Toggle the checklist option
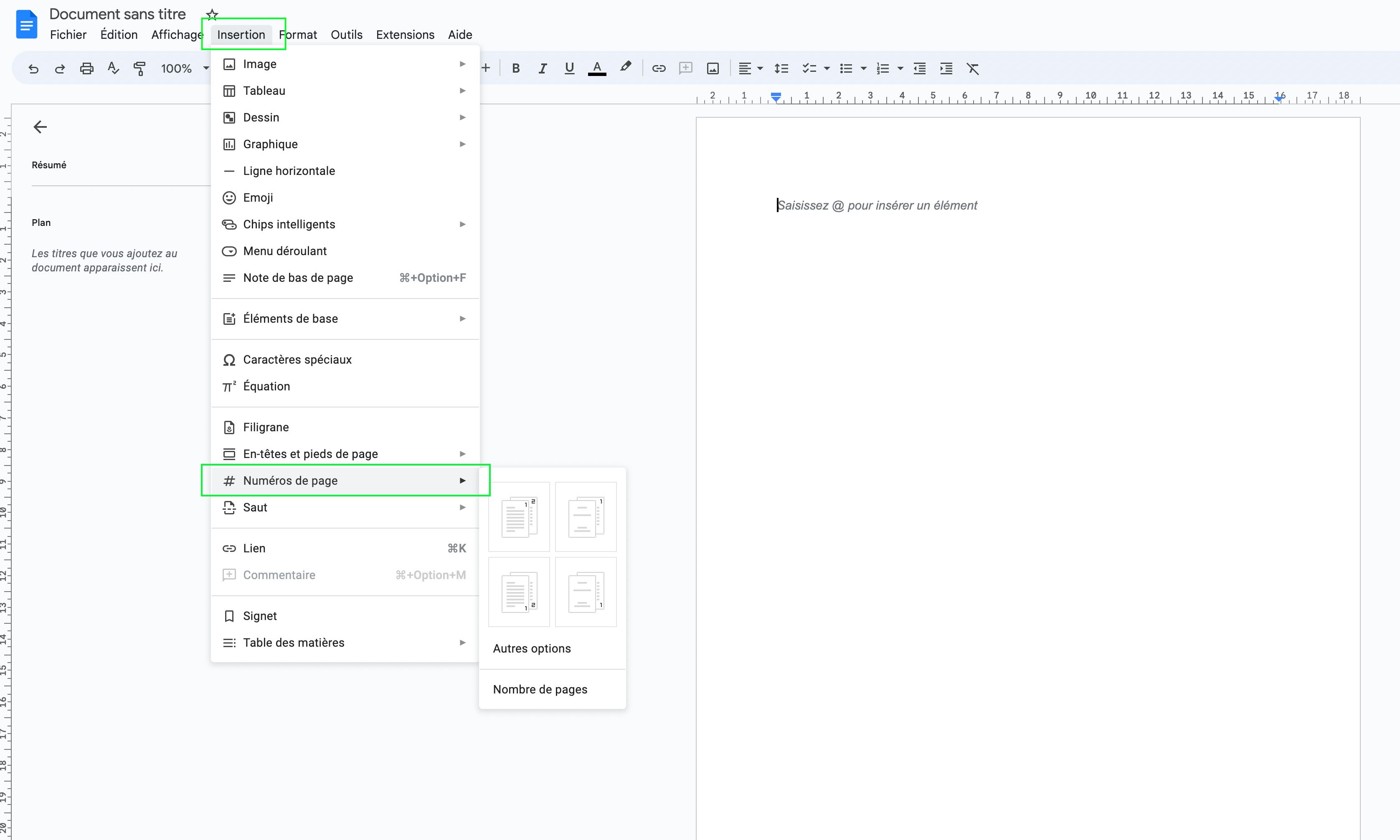Screen dimensions: 1400x840 tap(810, 68)
